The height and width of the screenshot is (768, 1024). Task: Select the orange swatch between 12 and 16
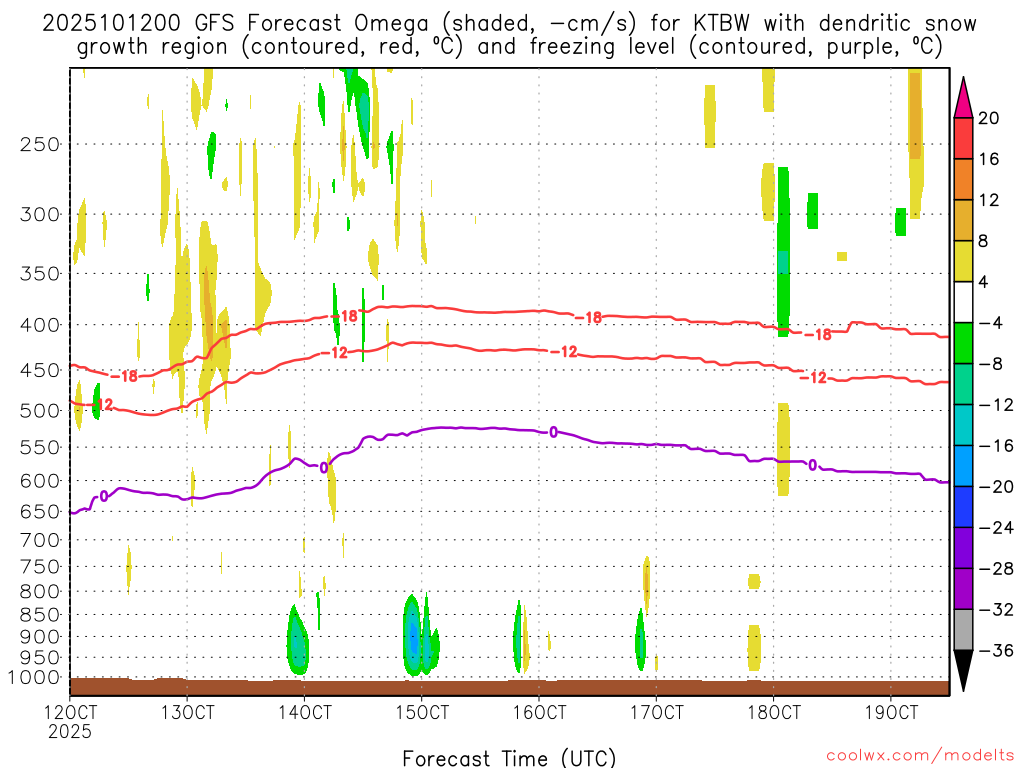click(963, 180)
